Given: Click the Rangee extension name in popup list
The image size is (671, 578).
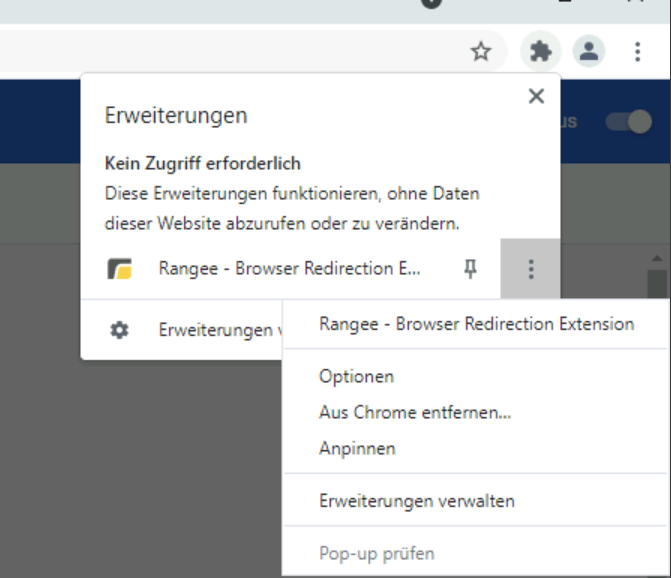Looking at the screenshot, I should [x=289, y=269].
